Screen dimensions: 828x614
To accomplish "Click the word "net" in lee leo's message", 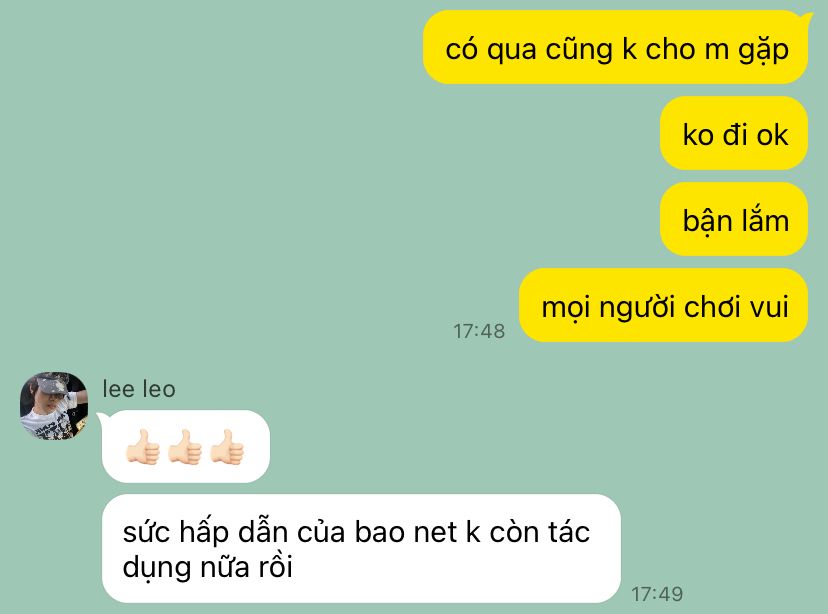I will coord(435,532).
